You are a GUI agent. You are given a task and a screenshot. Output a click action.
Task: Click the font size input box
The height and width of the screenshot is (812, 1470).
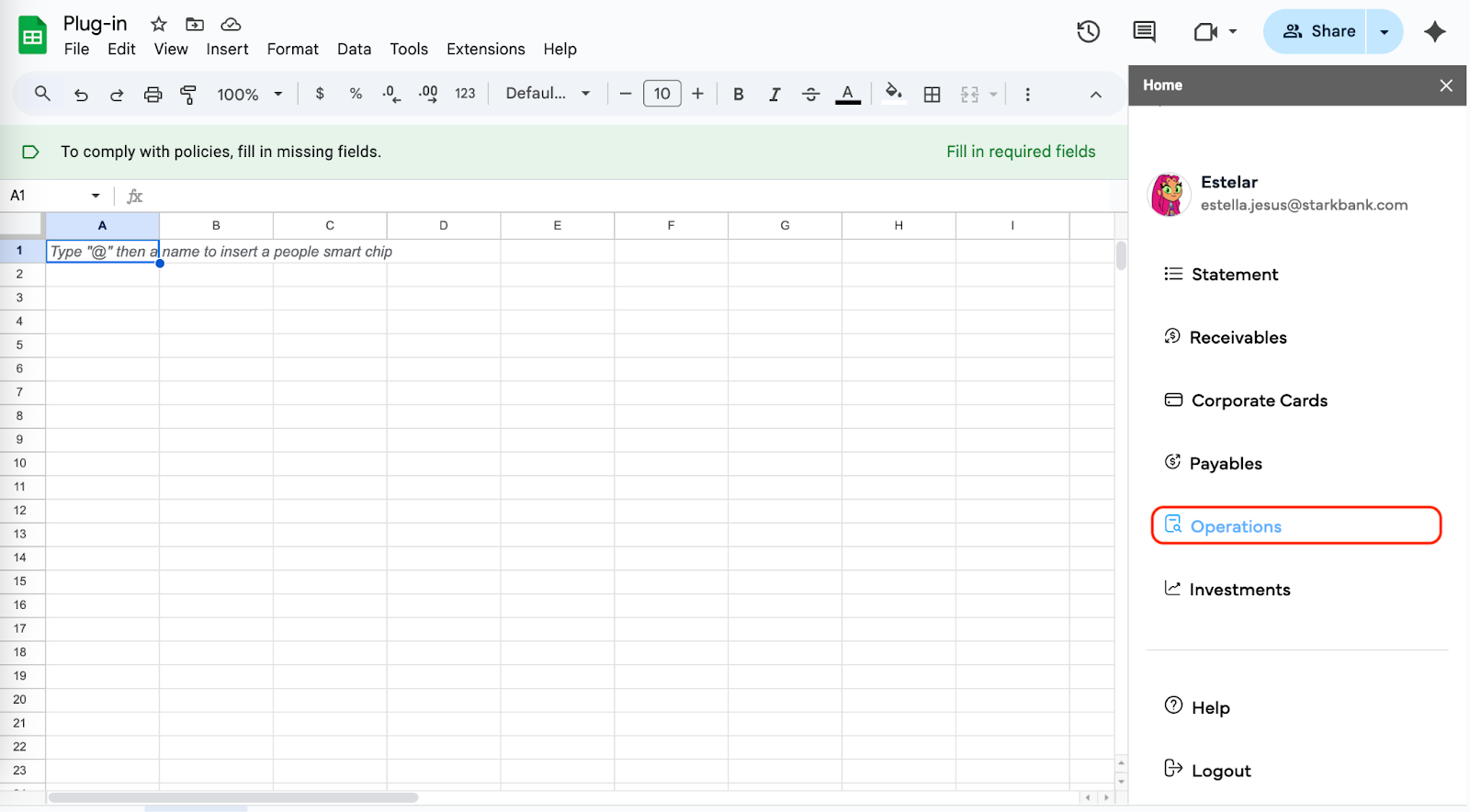point(661,94)
